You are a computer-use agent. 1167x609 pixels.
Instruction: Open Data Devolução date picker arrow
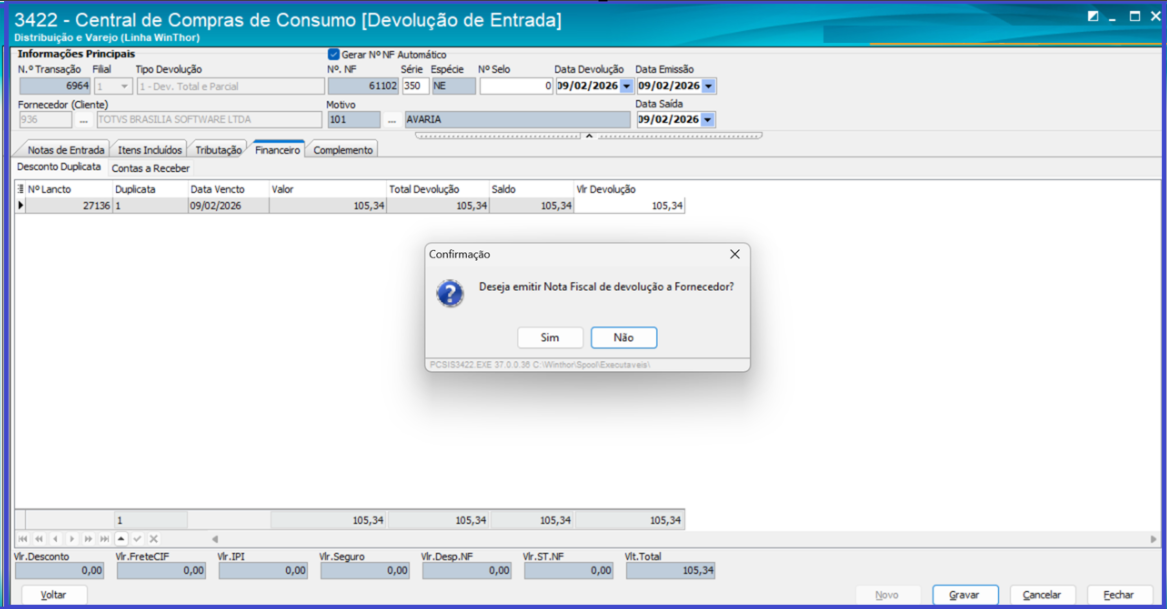[x=626, y=86]
